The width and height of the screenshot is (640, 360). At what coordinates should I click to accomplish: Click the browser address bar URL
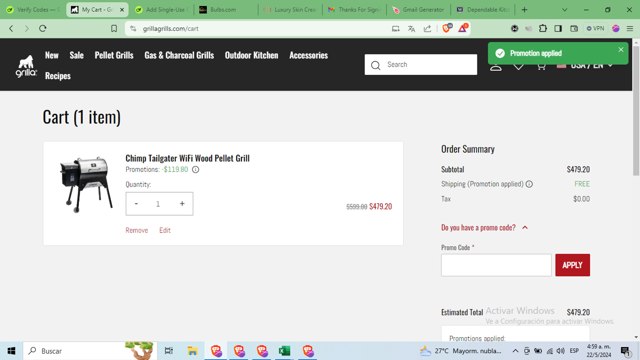pos(171,29)
